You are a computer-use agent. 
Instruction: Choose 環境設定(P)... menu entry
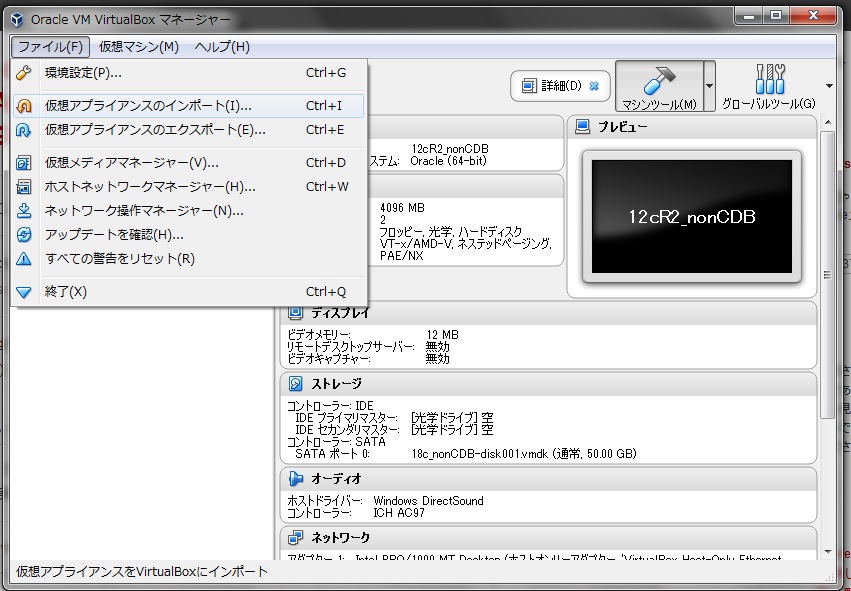tap(188, 73)
